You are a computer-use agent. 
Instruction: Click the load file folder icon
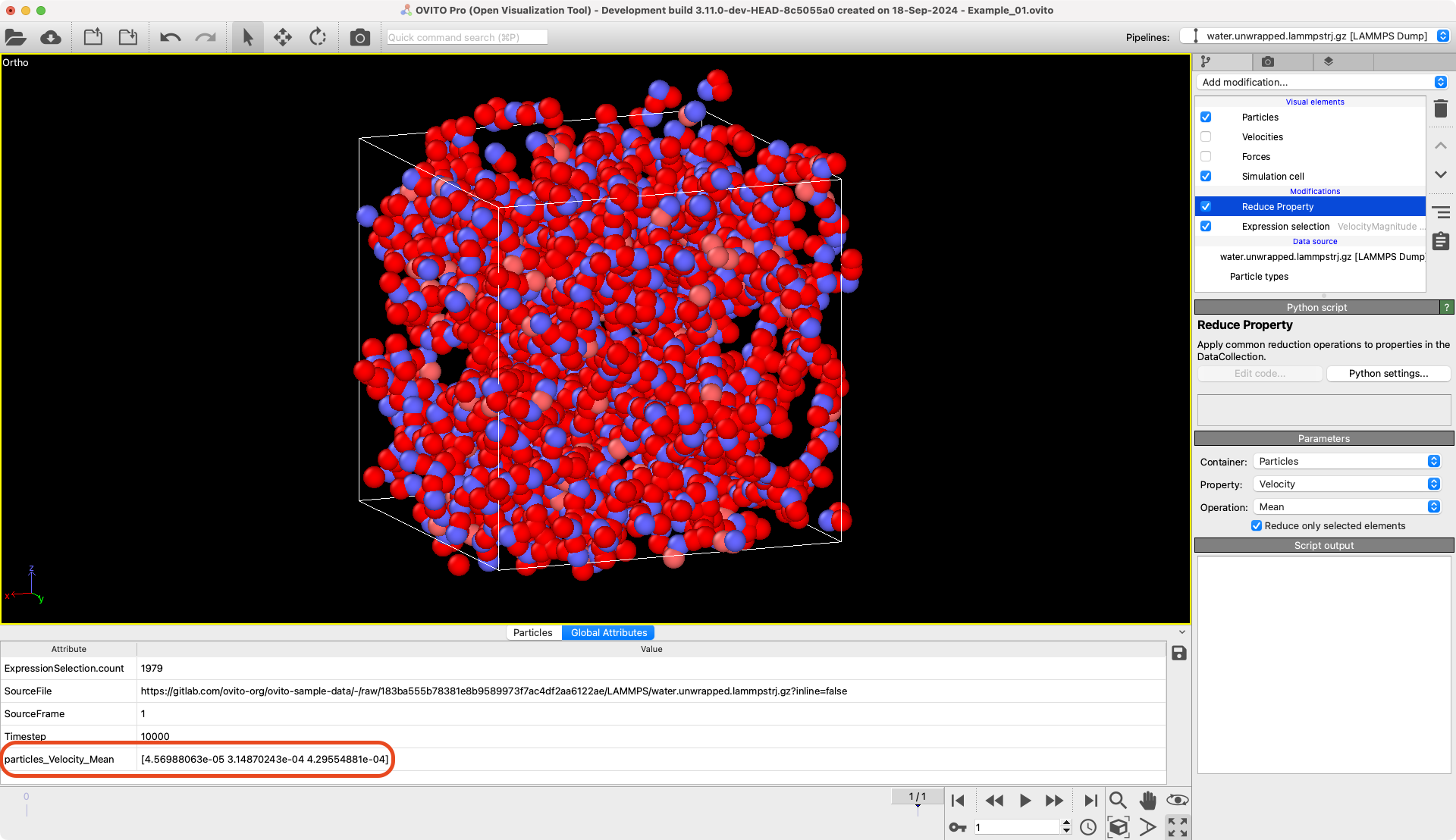point(15,37)
